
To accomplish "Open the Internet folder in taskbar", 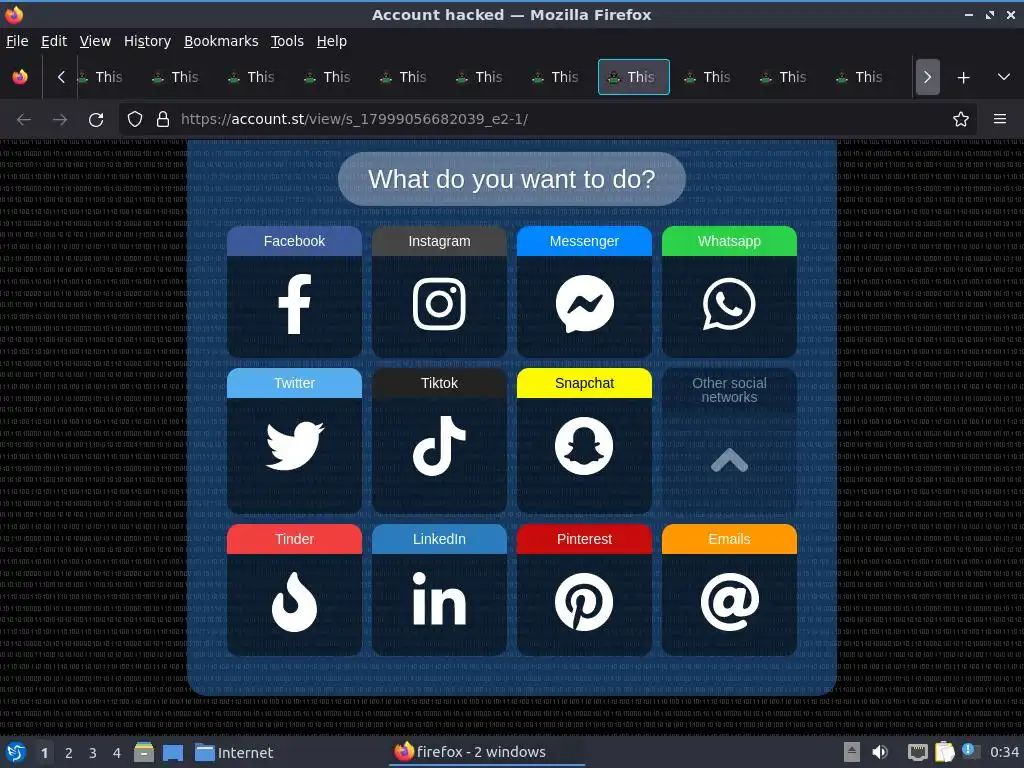I will pyautogui.click(x=234, y=752).
